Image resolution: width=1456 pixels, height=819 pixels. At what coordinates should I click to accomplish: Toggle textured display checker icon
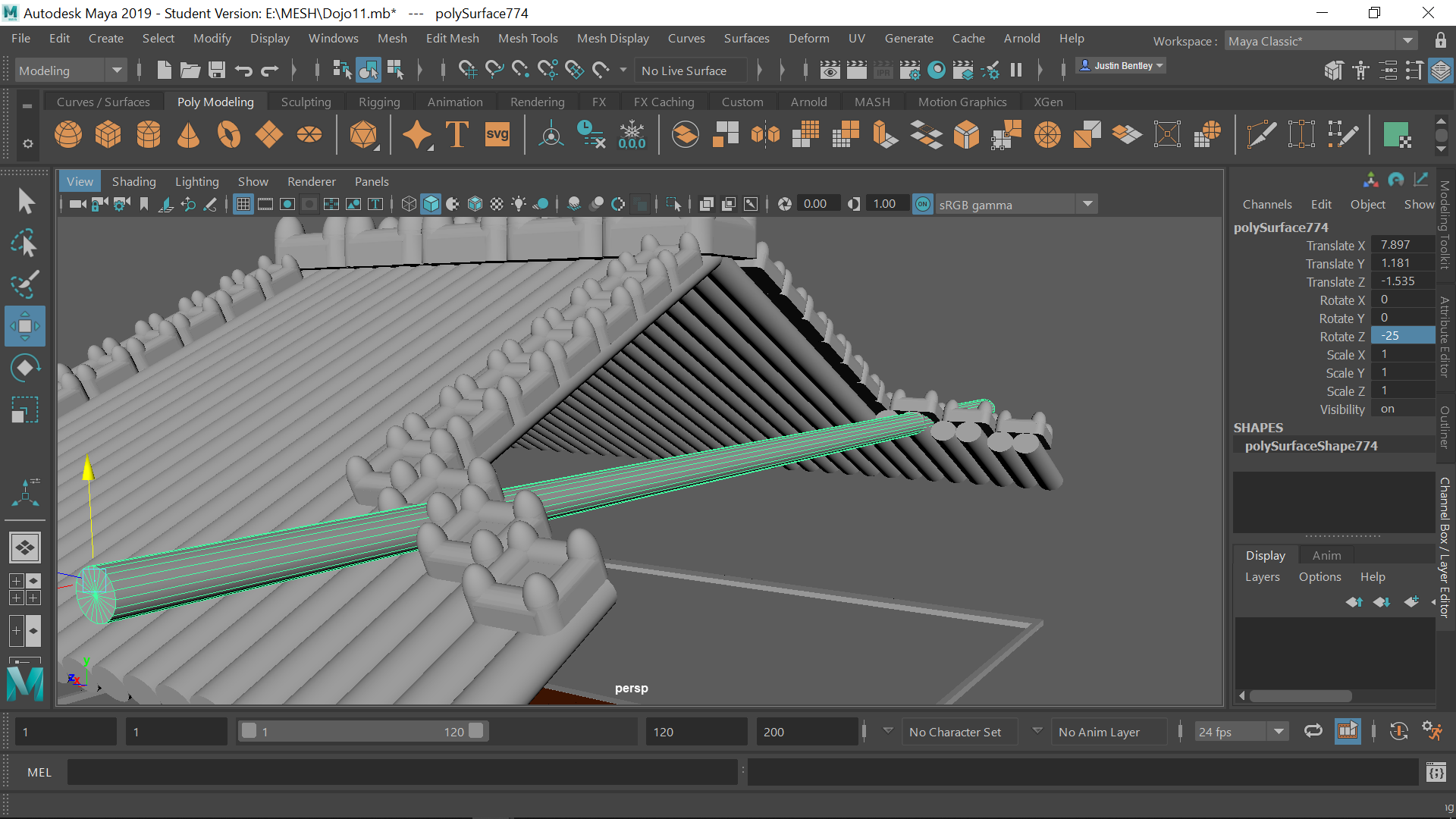497,204
